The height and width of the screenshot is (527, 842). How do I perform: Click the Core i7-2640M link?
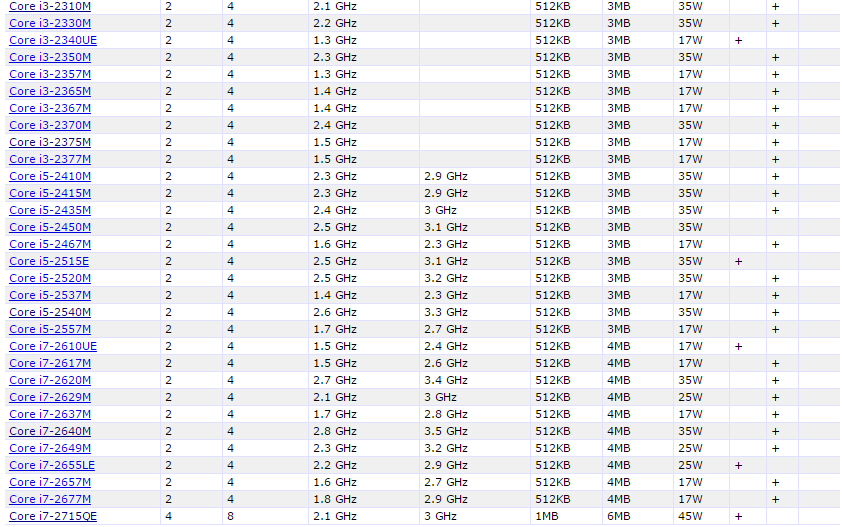click(50, 431)
